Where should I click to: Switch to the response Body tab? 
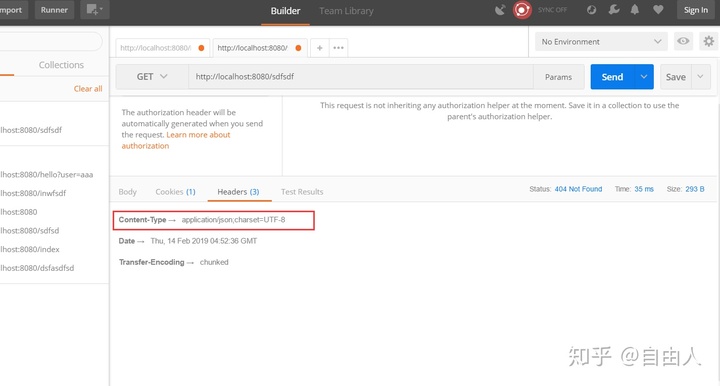[128, 192]
